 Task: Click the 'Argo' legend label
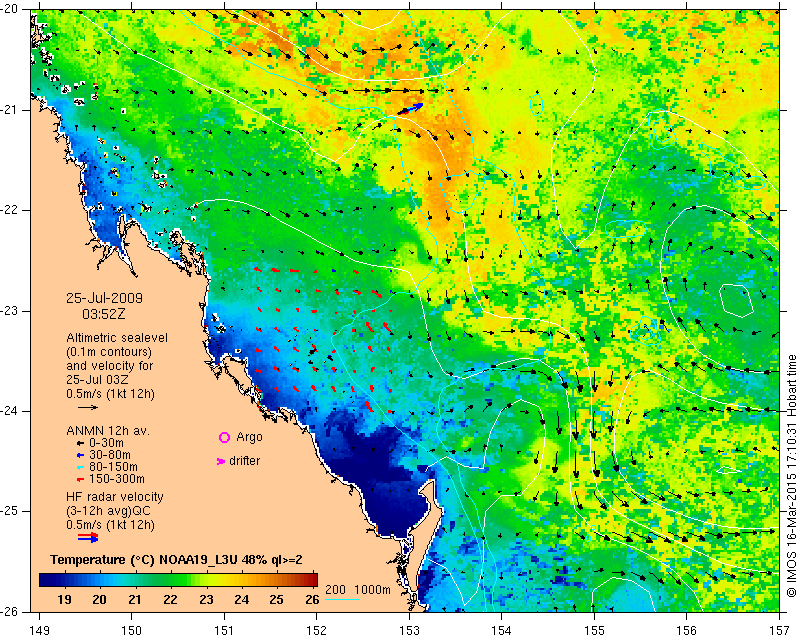click(x=249, y=437)
